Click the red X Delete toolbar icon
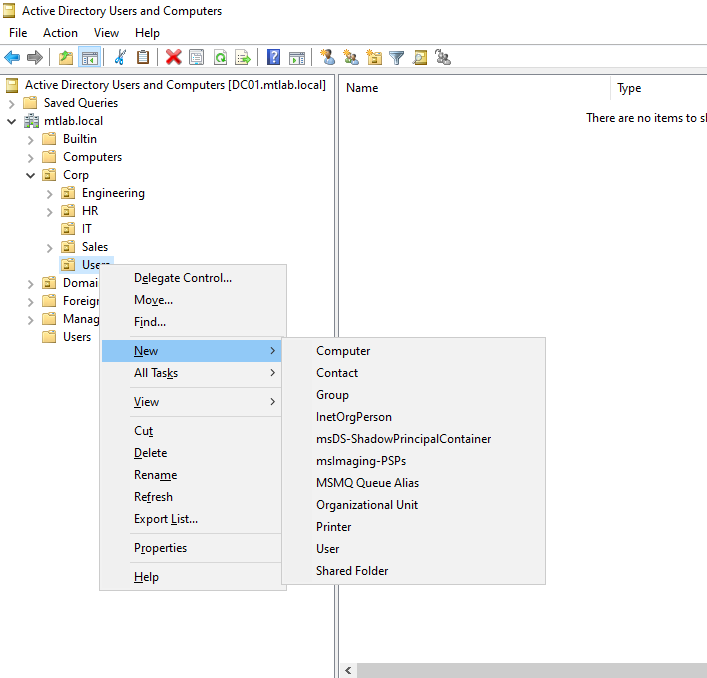The width and height of the screenshot is (707, 678). point(174,58)
